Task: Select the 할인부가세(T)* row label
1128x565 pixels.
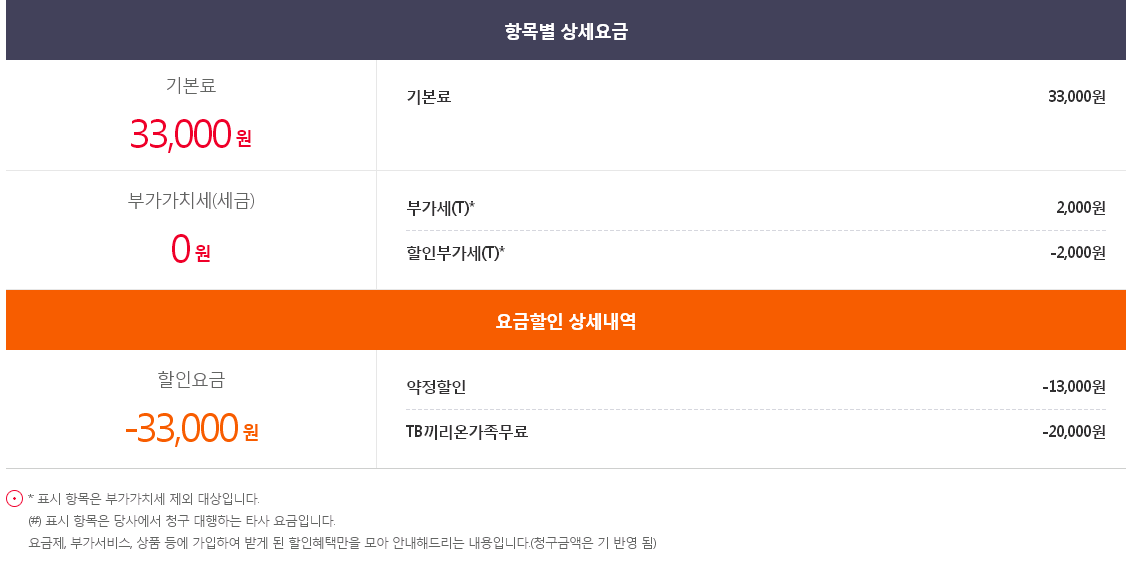Action: pos(455,253)
